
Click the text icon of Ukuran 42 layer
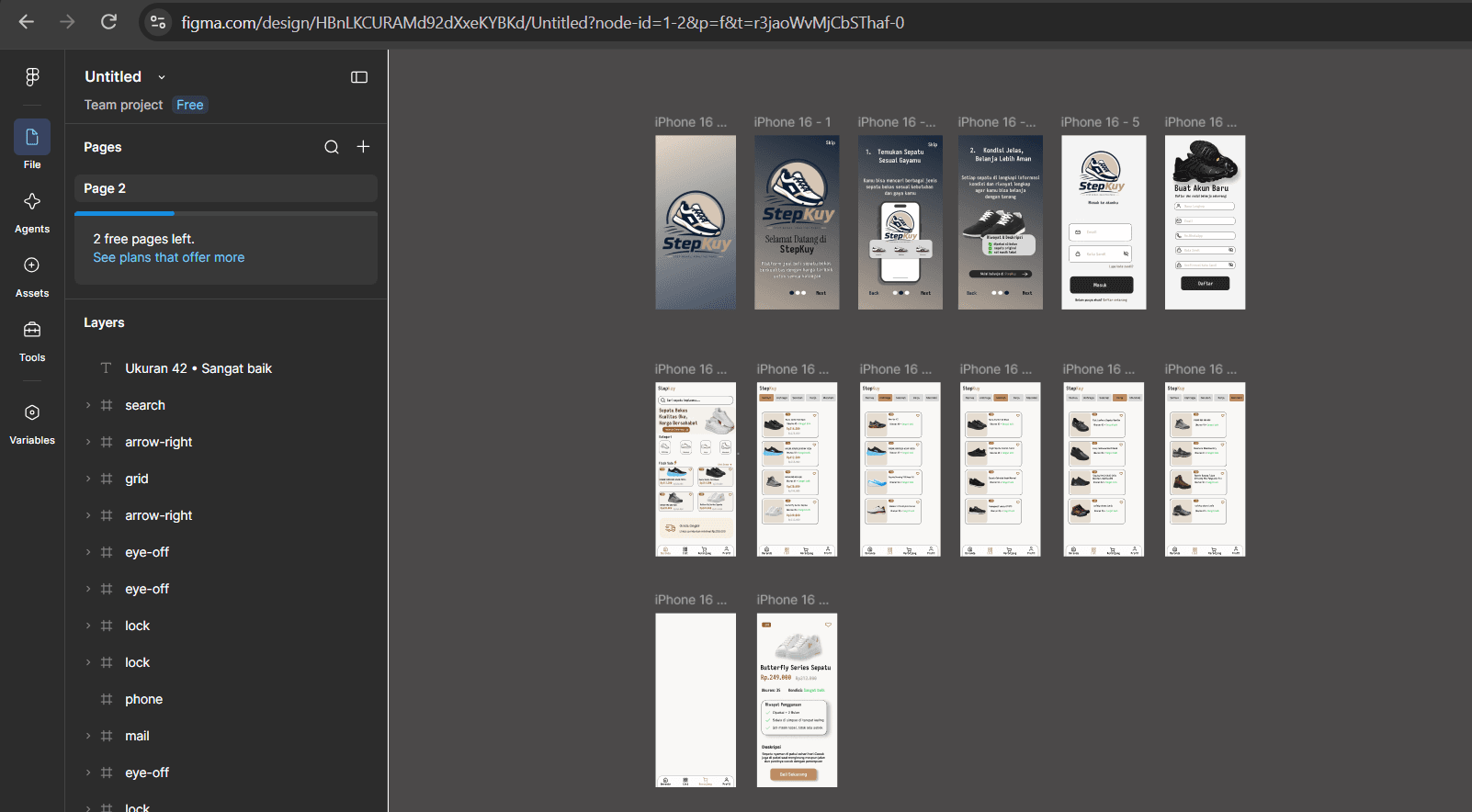tap(106, 368)
